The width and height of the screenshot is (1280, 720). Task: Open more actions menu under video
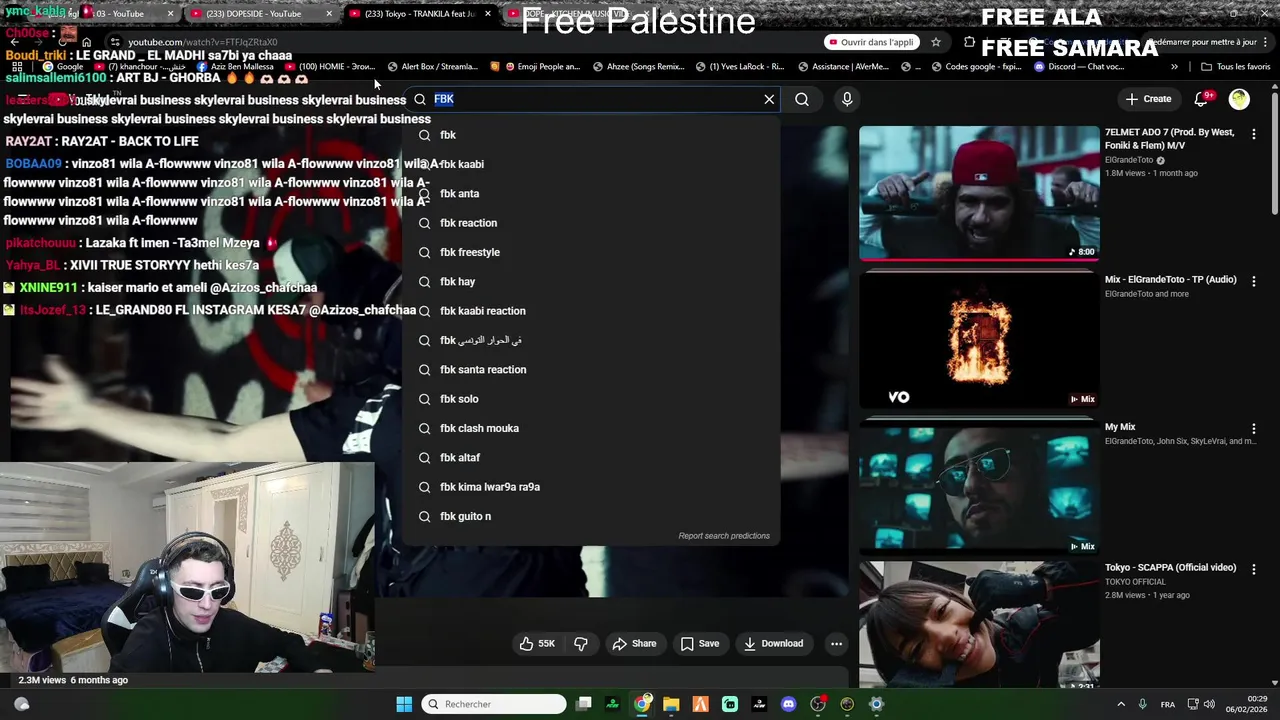[x=836, y=644]
